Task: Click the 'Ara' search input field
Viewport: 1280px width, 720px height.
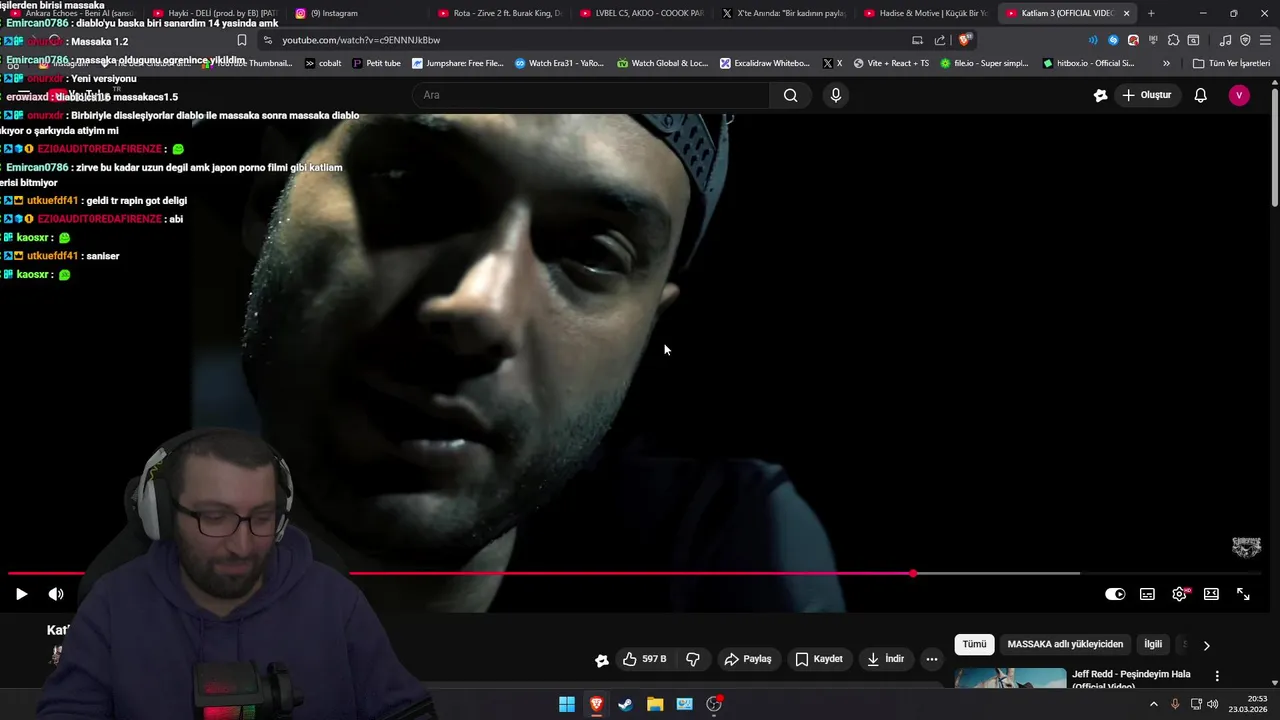Action: [x=590, y=95]
